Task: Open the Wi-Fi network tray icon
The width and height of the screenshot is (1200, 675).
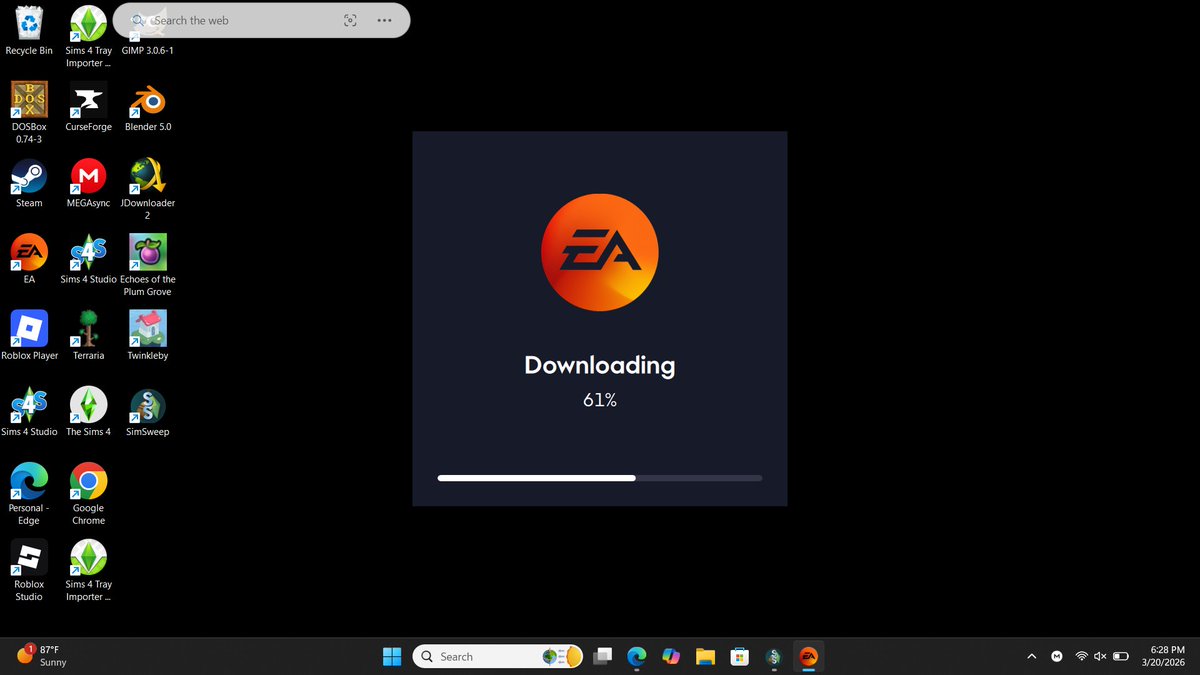Action: tap(1081, 656)
